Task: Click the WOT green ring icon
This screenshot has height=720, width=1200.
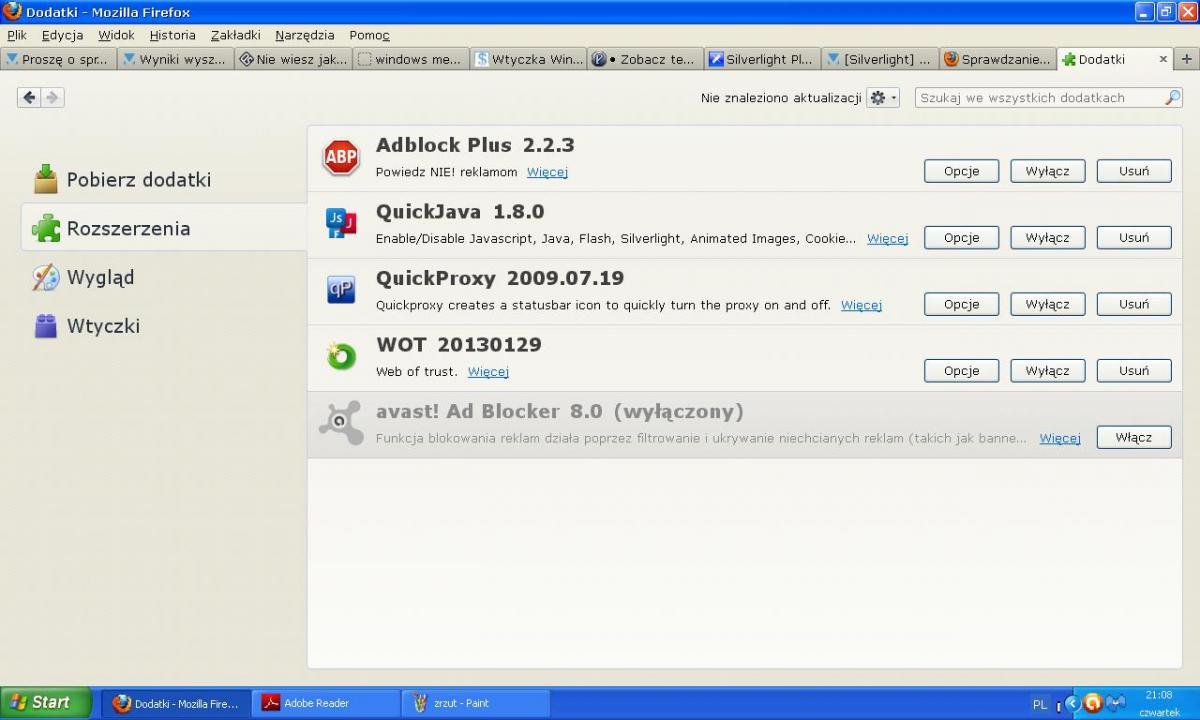Action: [x=341, y=356]
